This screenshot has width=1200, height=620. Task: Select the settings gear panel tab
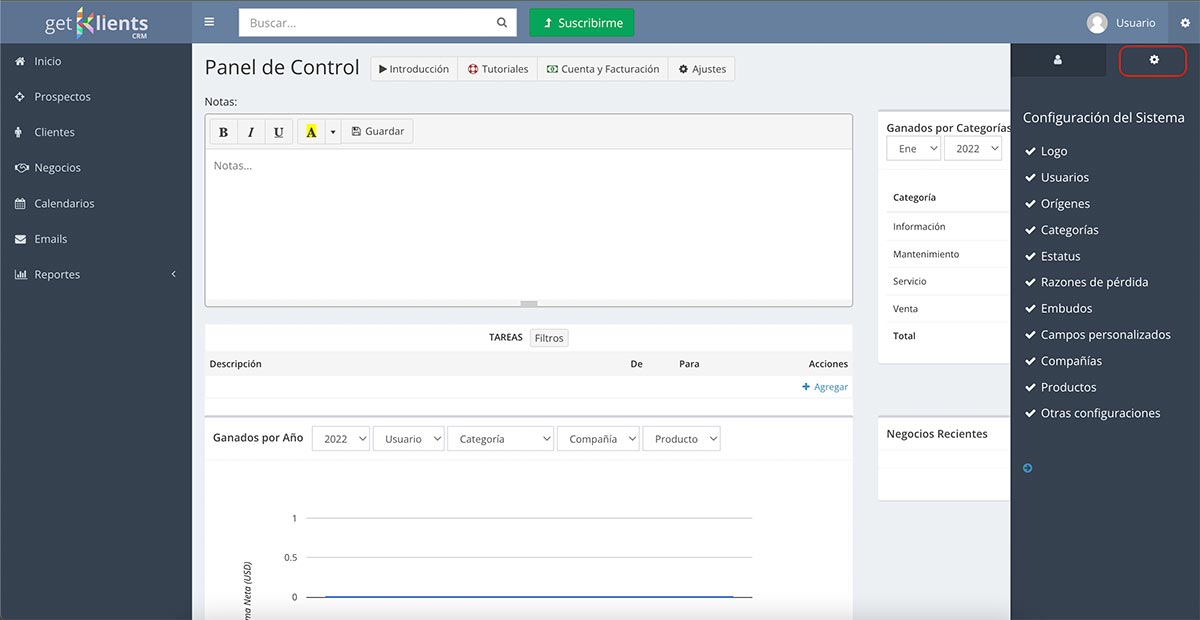coord(1153,60)
